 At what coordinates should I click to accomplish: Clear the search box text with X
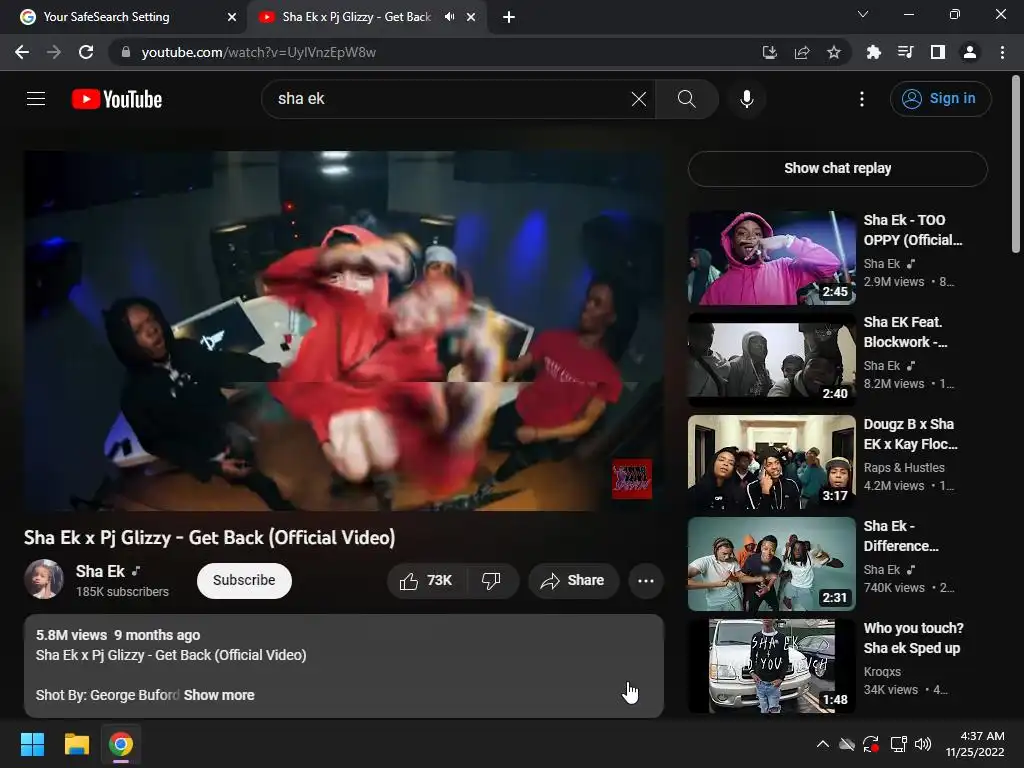(x=639, y=99)
